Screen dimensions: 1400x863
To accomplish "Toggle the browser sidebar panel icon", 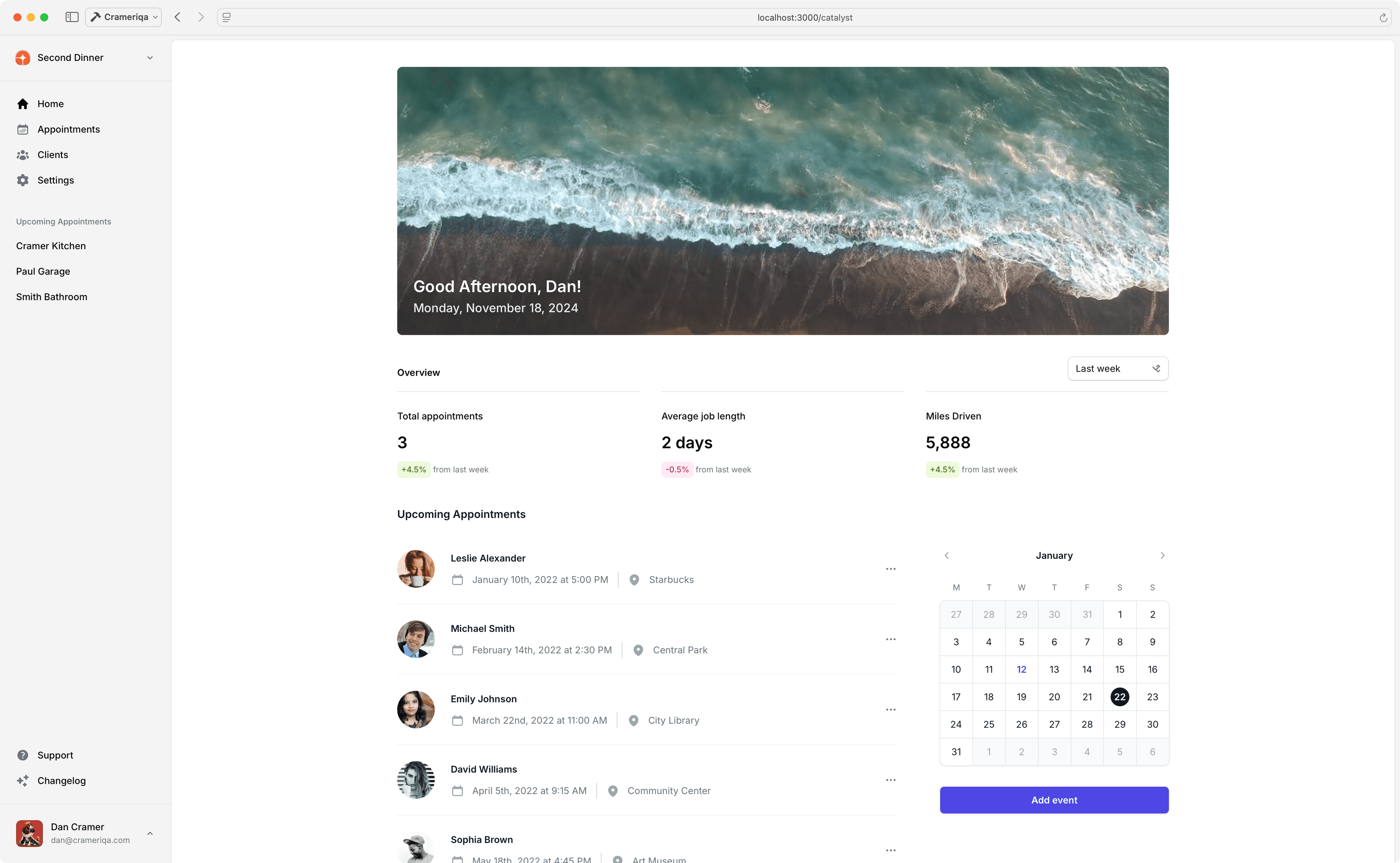I will 72,17.
